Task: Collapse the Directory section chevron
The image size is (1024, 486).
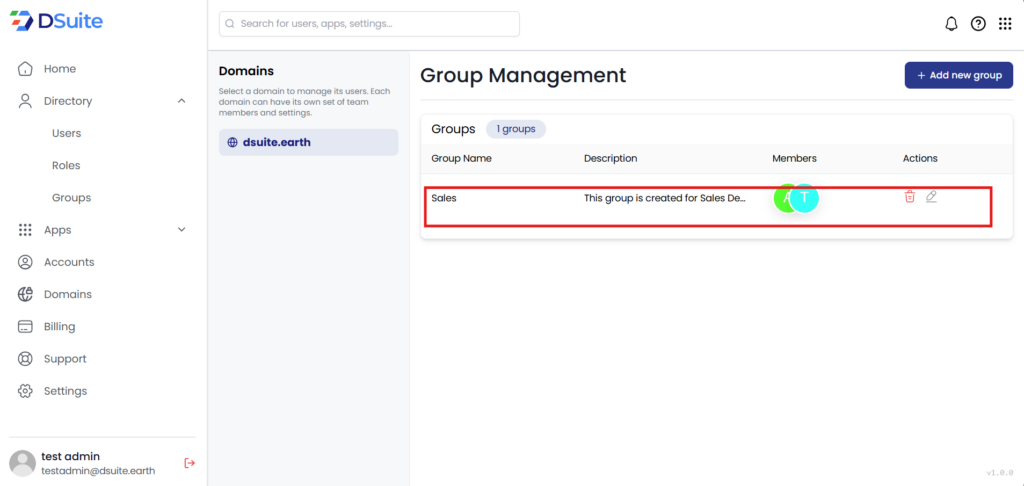Action: 181,101
